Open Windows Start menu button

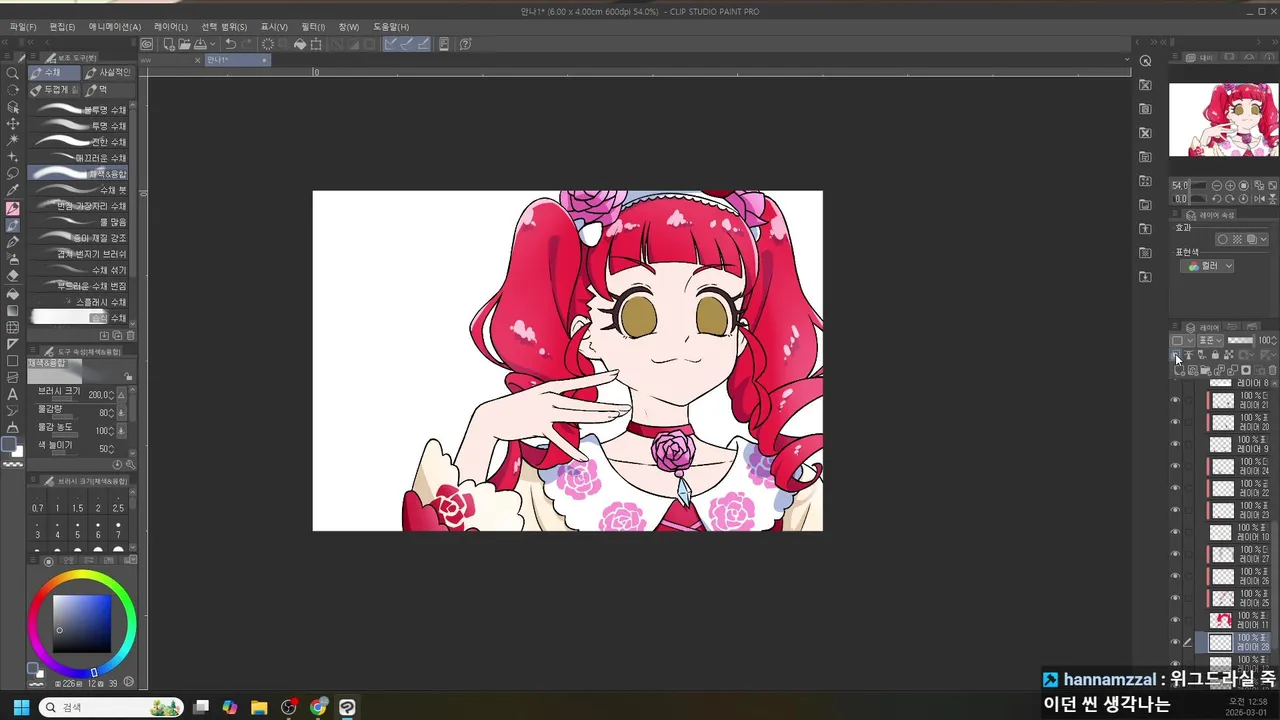[x=20, y=707]
